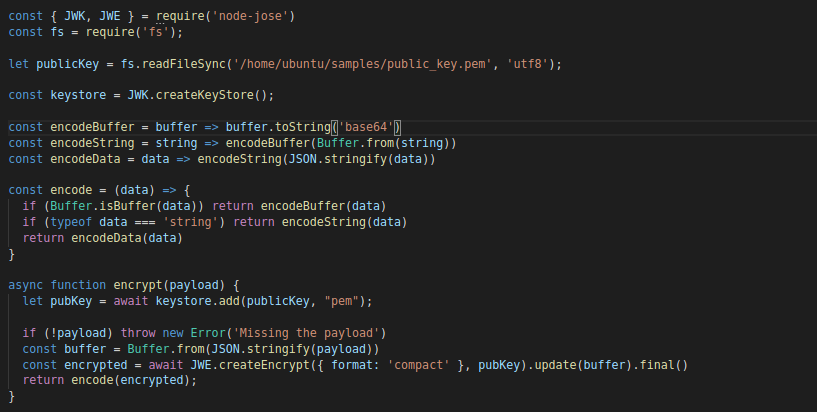Click the typeof keyword
This screenshot has width=817, height=412.
click(58, 222)
